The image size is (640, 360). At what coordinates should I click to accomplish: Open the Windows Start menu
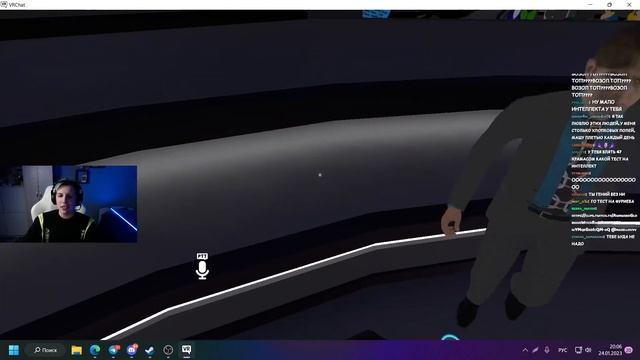[x=13, y=350]
